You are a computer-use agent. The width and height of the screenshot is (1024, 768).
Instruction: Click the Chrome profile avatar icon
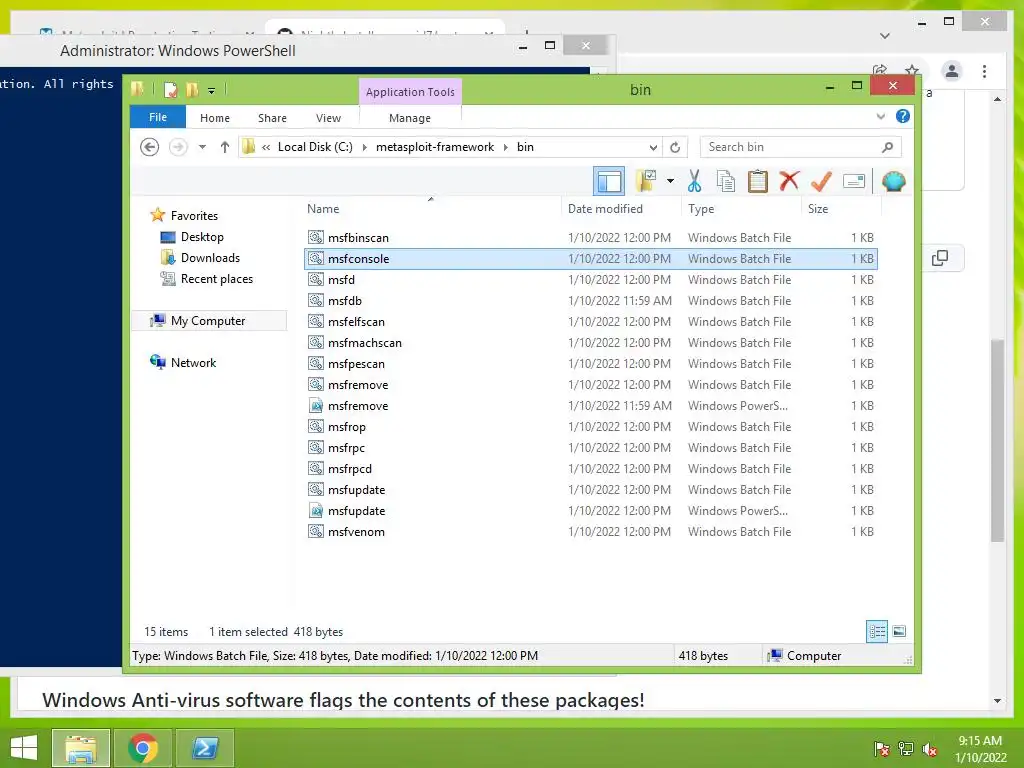point(952,71)
